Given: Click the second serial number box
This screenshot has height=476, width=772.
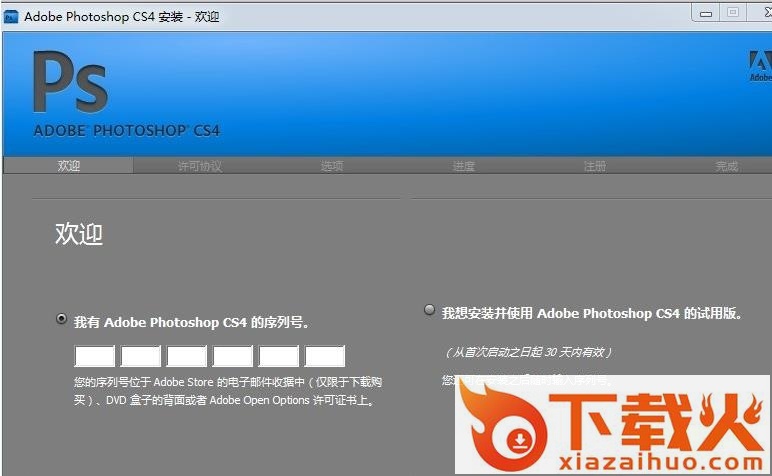Looking at the screenshot, I should [x=141, y=356].
